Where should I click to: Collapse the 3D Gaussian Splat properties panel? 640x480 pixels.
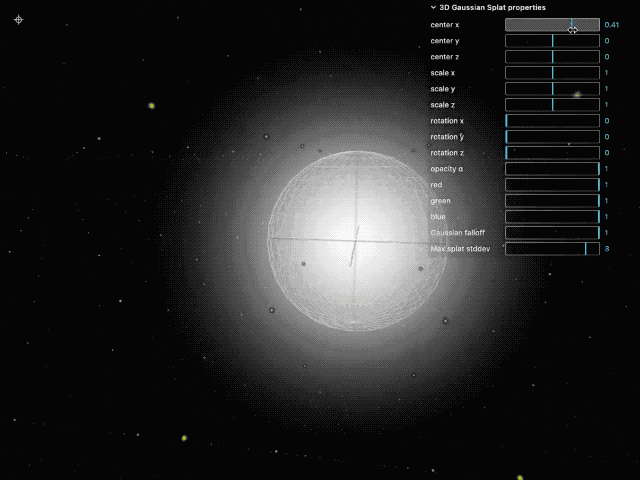433,7
